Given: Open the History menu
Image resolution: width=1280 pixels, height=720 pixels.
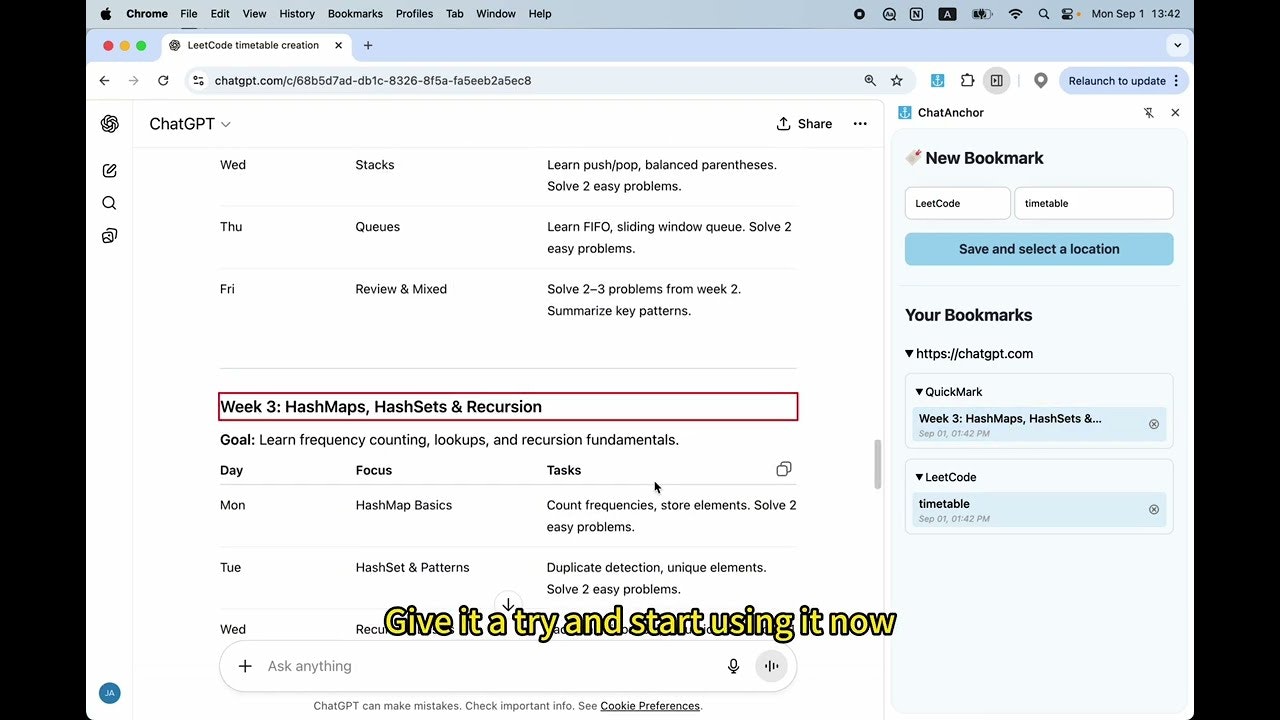Looking at the screenshot, I should point(297,14).
